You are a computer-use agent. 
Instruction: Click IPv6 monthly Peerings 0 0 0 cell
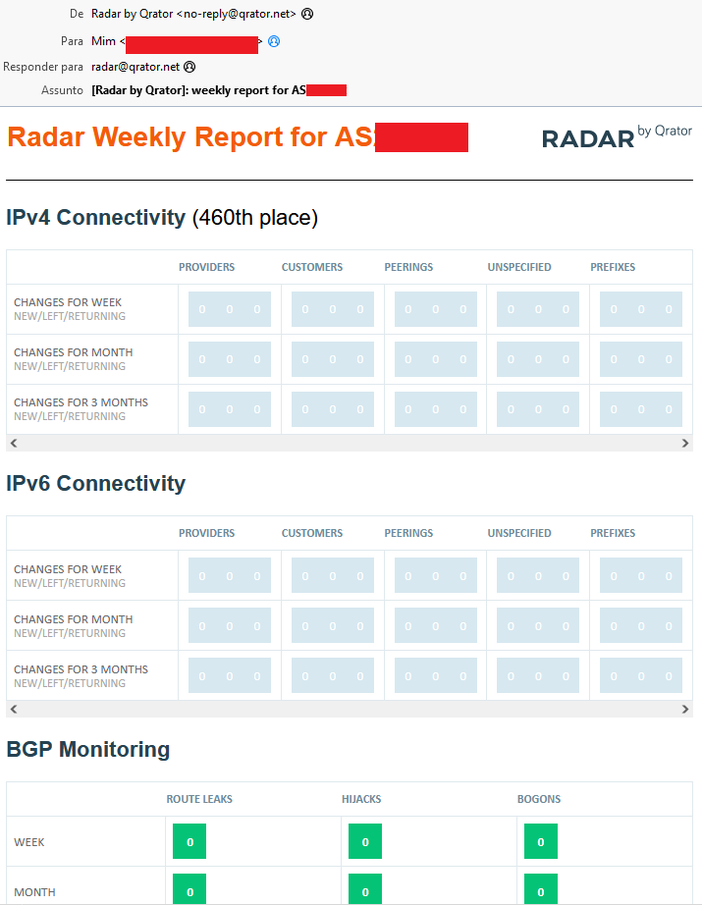point(436,626)
